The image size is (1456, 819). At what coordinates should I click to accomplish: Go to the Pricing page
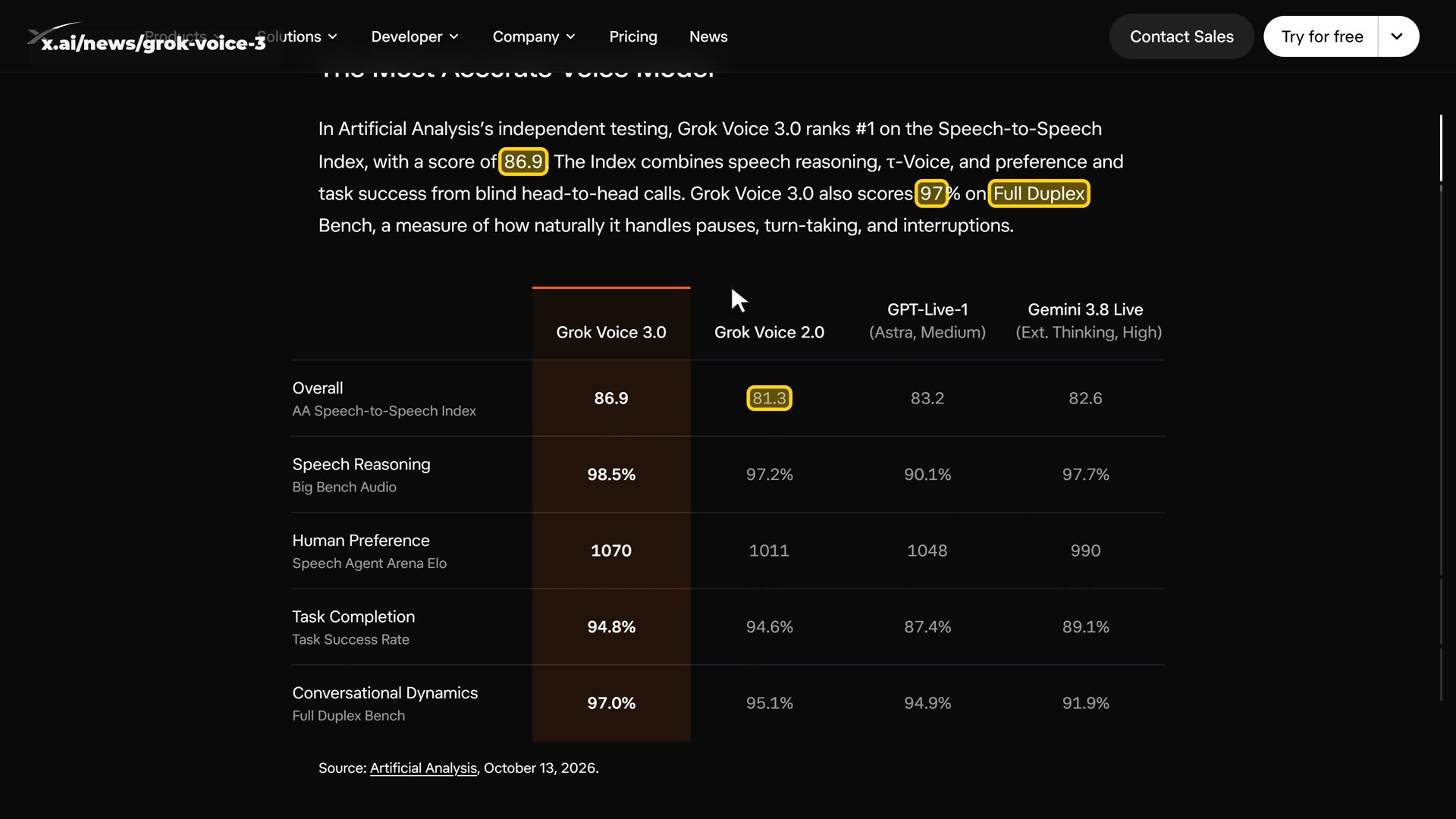click(x=633, y=36)
